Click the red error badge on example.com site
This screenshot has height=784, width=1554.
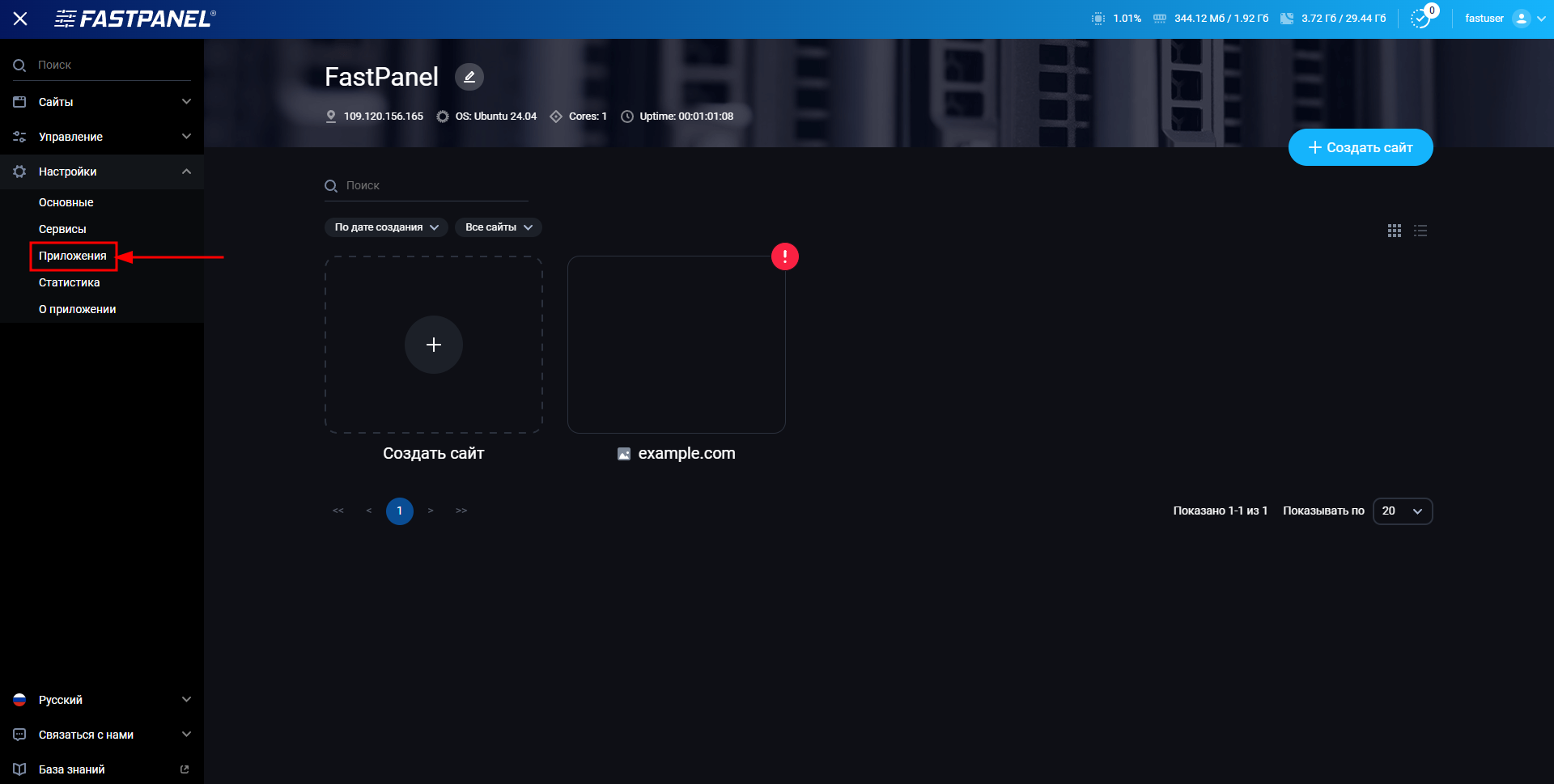point(784,256)
